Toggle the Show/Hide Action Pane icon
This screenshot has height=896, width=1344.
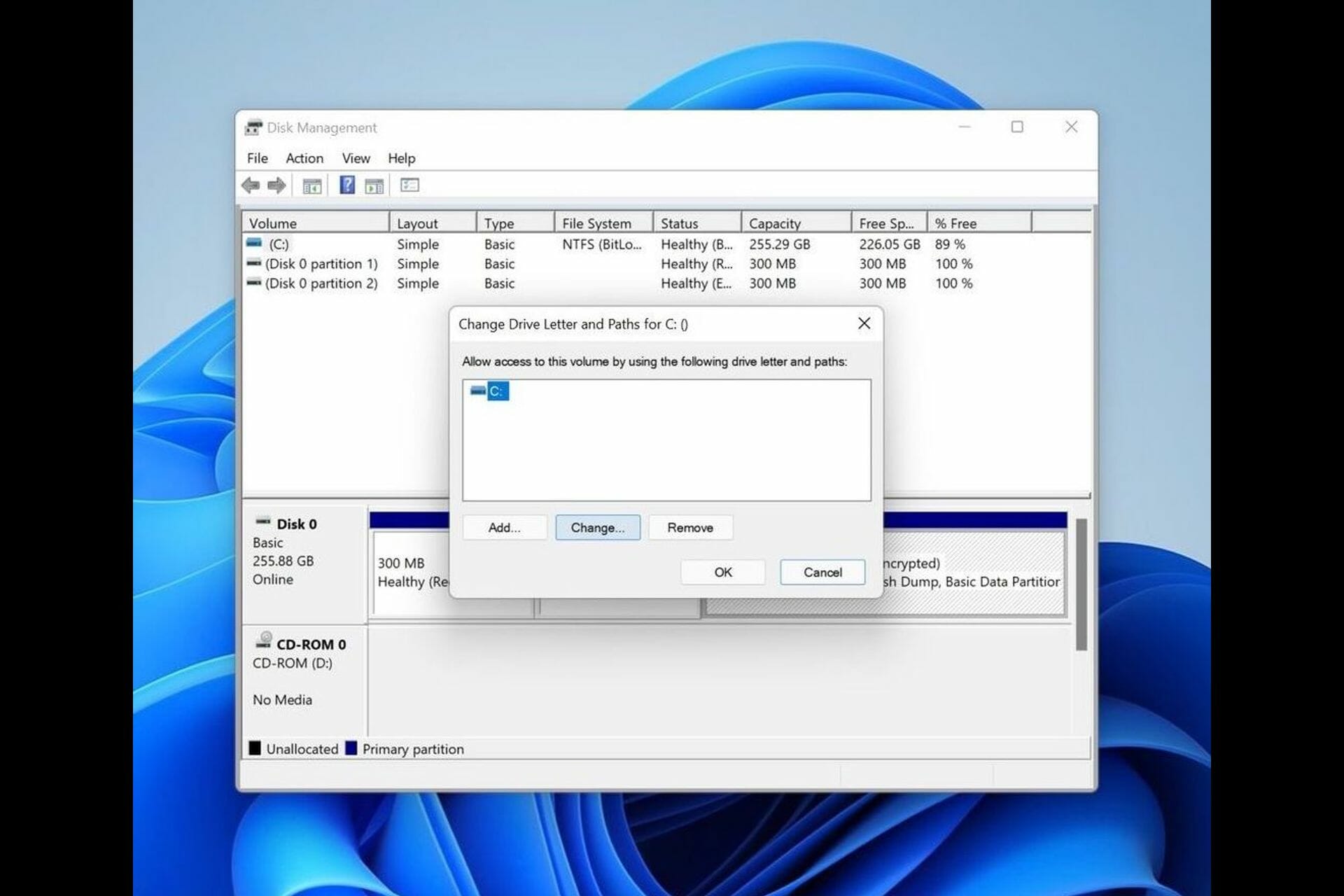coord(374,186)
